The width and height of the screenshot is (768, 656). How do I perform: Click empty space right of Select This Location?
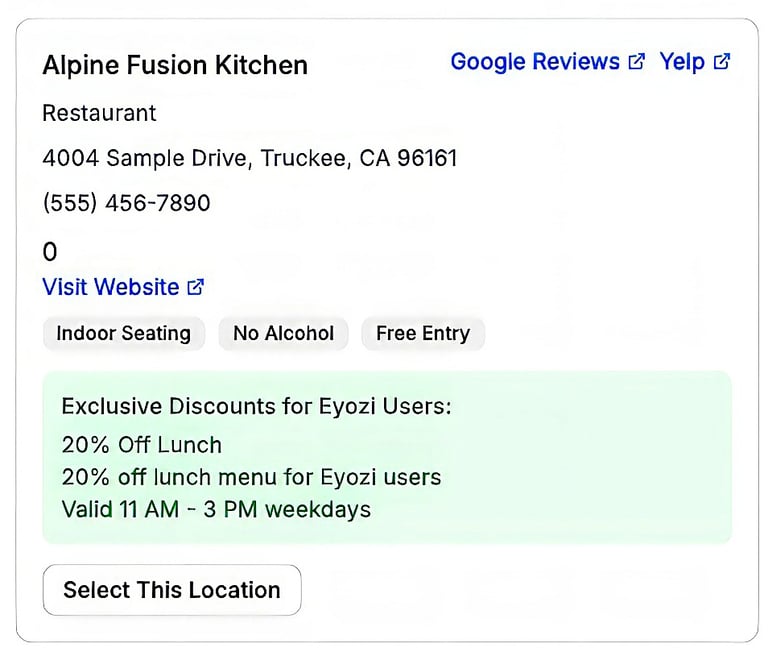[x=520, y=590]
